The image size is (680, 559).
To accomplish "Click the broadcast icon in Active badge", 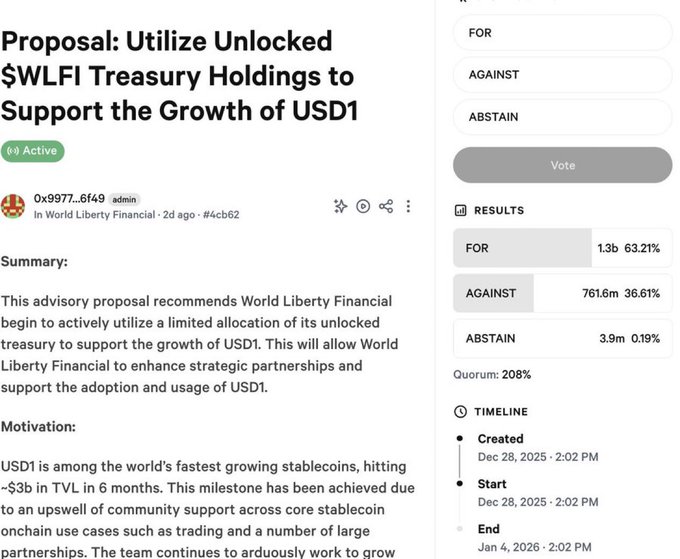I will click(x=13, y=151).
